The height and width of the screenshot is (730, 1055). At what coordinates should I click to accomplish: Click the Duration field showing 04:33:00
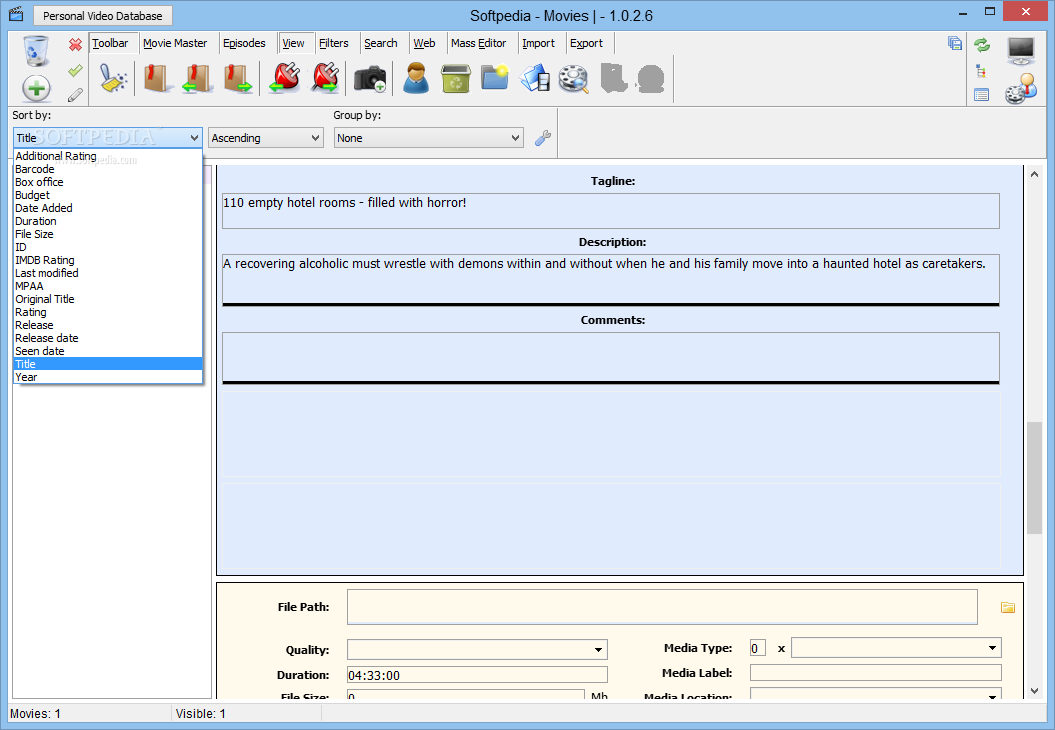[478, 675]
